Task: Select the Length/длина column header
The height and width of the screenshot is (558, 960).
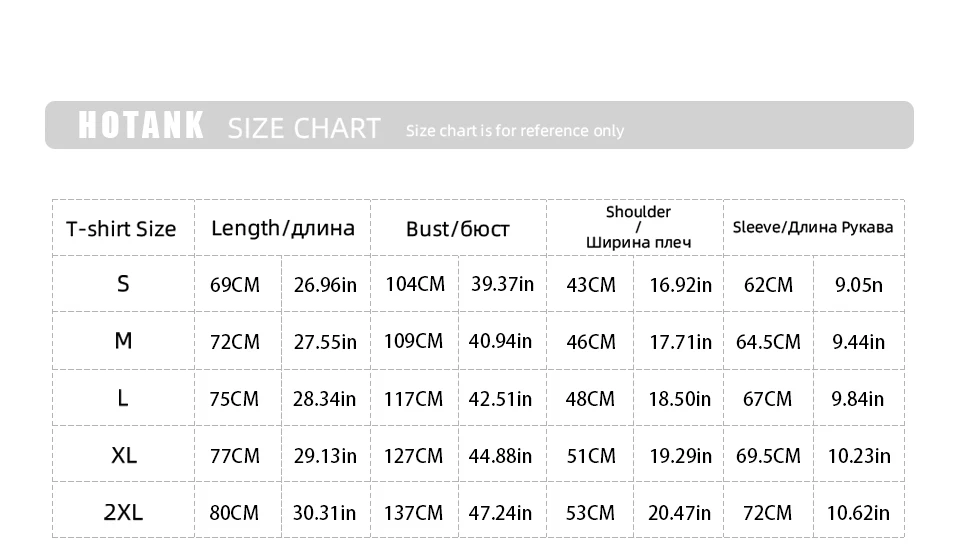Action: click(282, 228)
